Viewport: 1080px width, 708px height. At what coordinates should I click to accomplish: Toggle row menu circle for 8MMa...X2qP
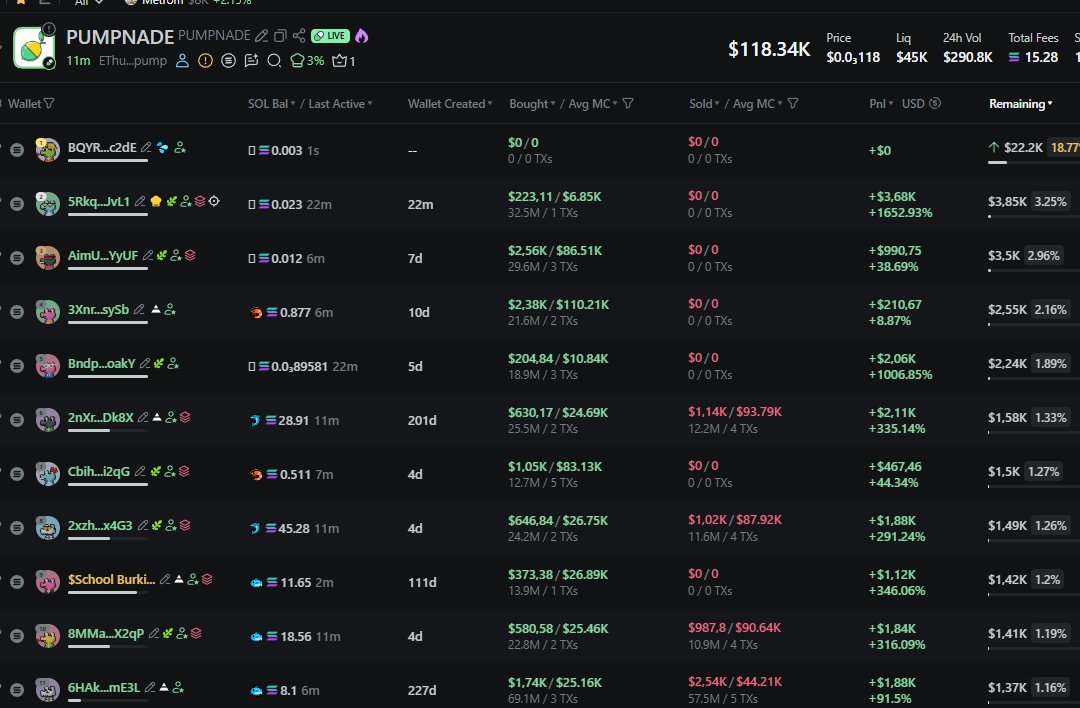click(x=17, y=636)
